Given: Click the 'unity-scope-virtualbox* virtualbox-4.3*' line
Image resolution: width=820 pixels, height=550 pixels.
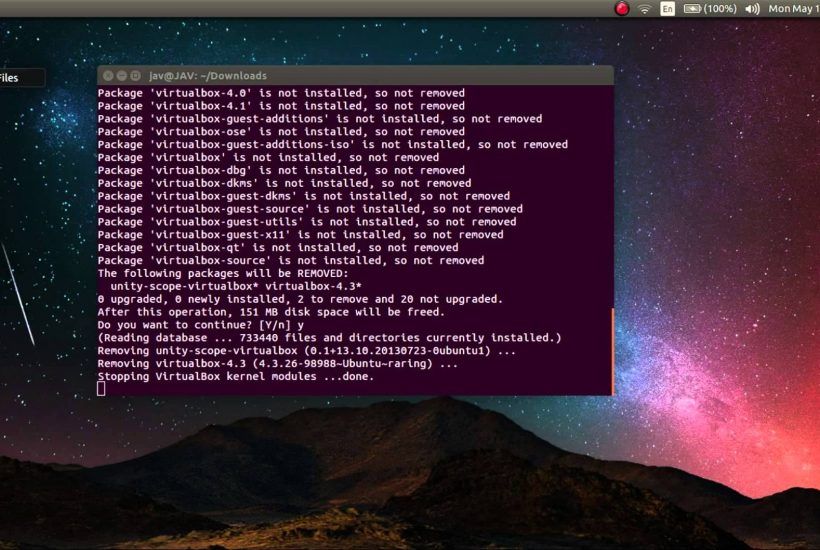Looking at the screenshot, I should point(236,286).
